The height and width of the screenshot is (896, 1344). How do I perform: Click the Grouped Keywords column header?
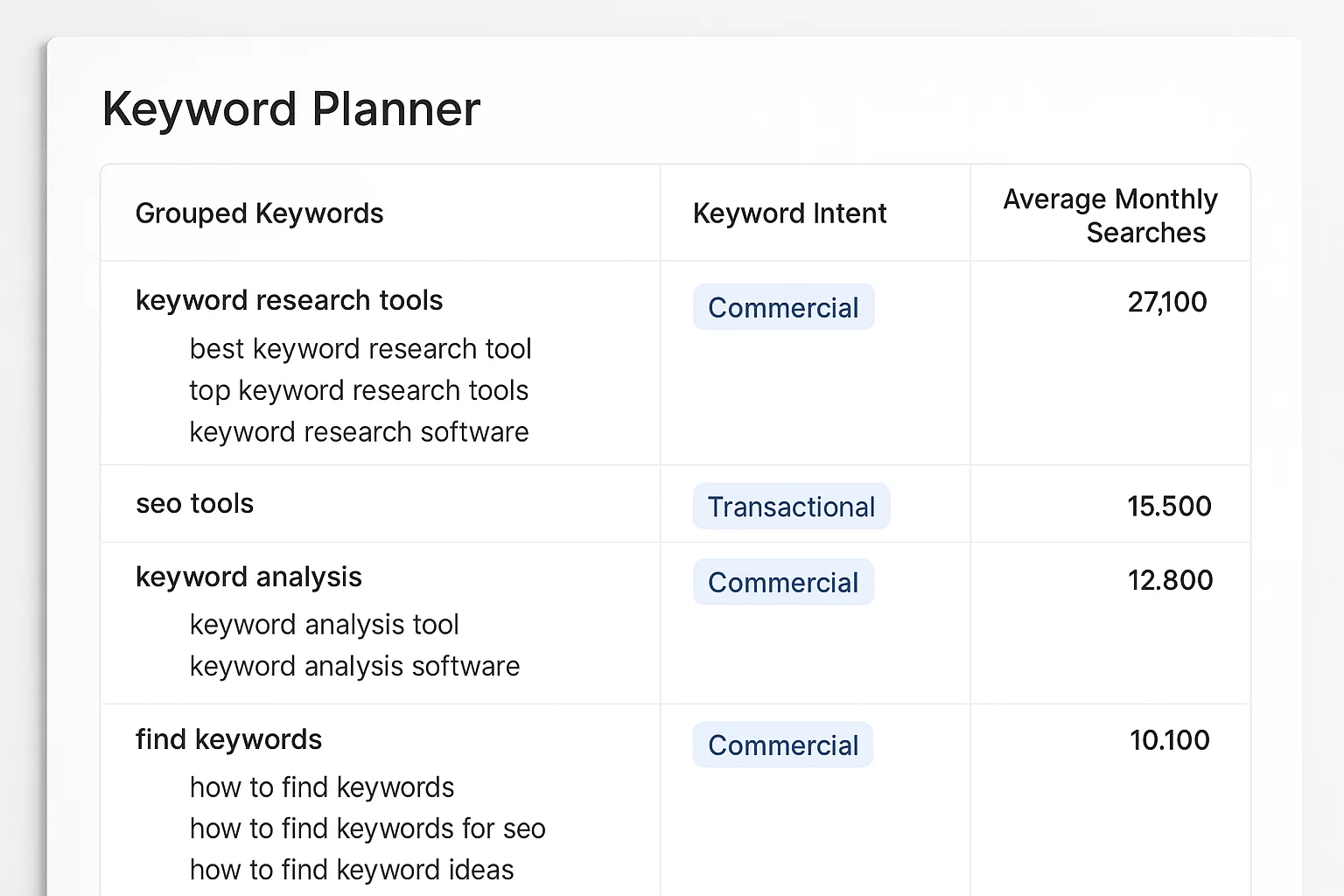point(259,213)
